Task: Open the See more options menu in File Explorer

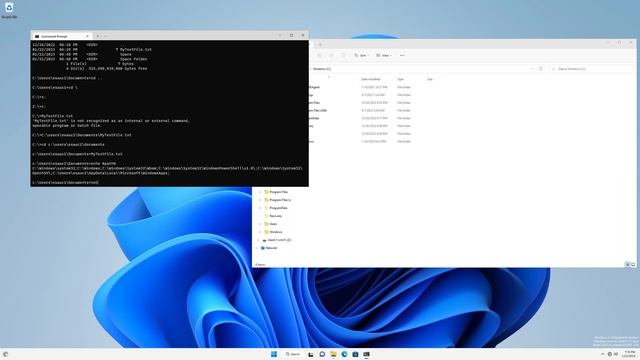Action: tap(402, 55)
